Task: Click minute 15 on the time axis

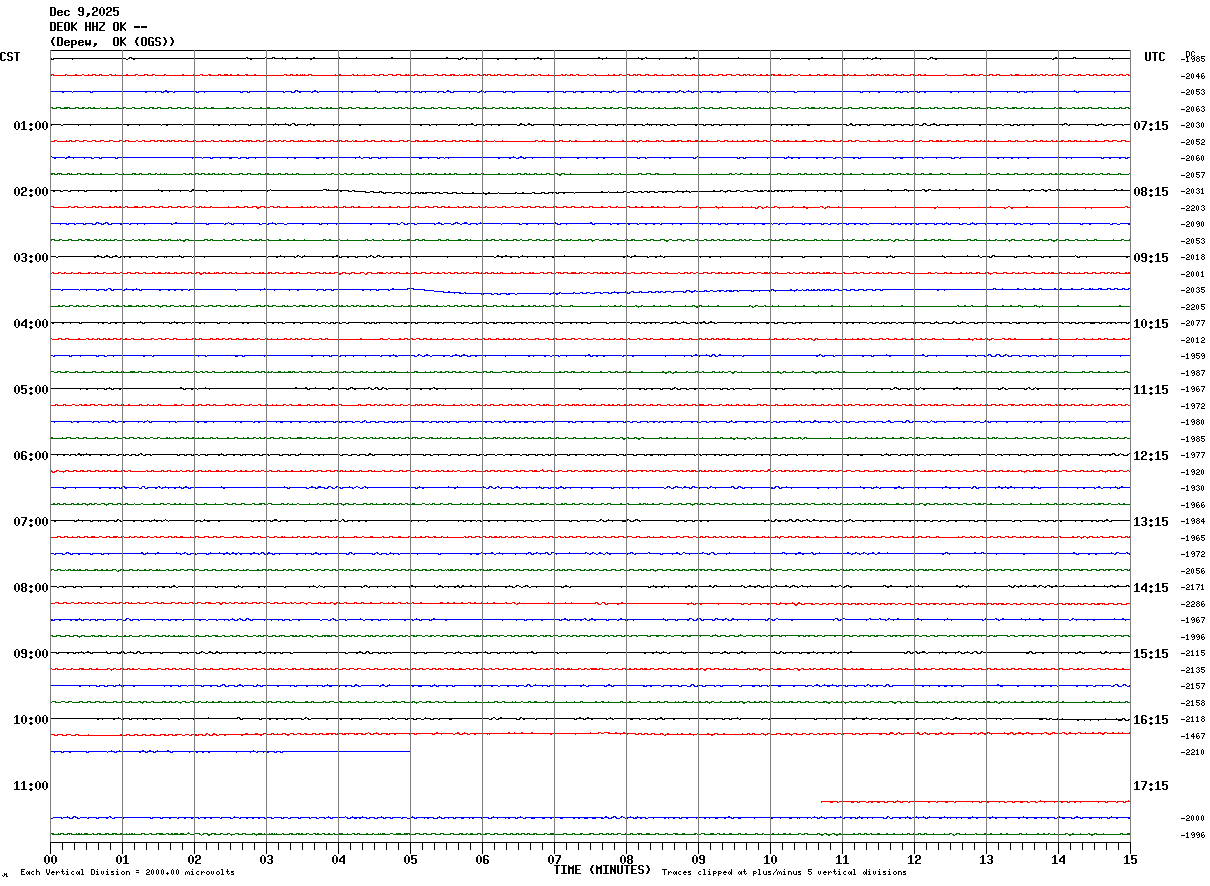Action: point(1130,859)
